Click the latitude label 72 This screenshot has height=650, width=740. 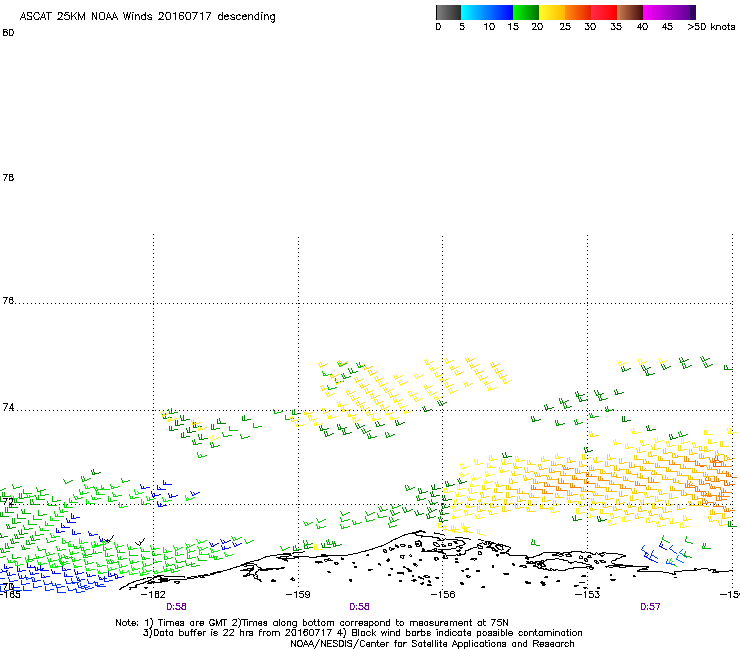[x=8, y=501]
